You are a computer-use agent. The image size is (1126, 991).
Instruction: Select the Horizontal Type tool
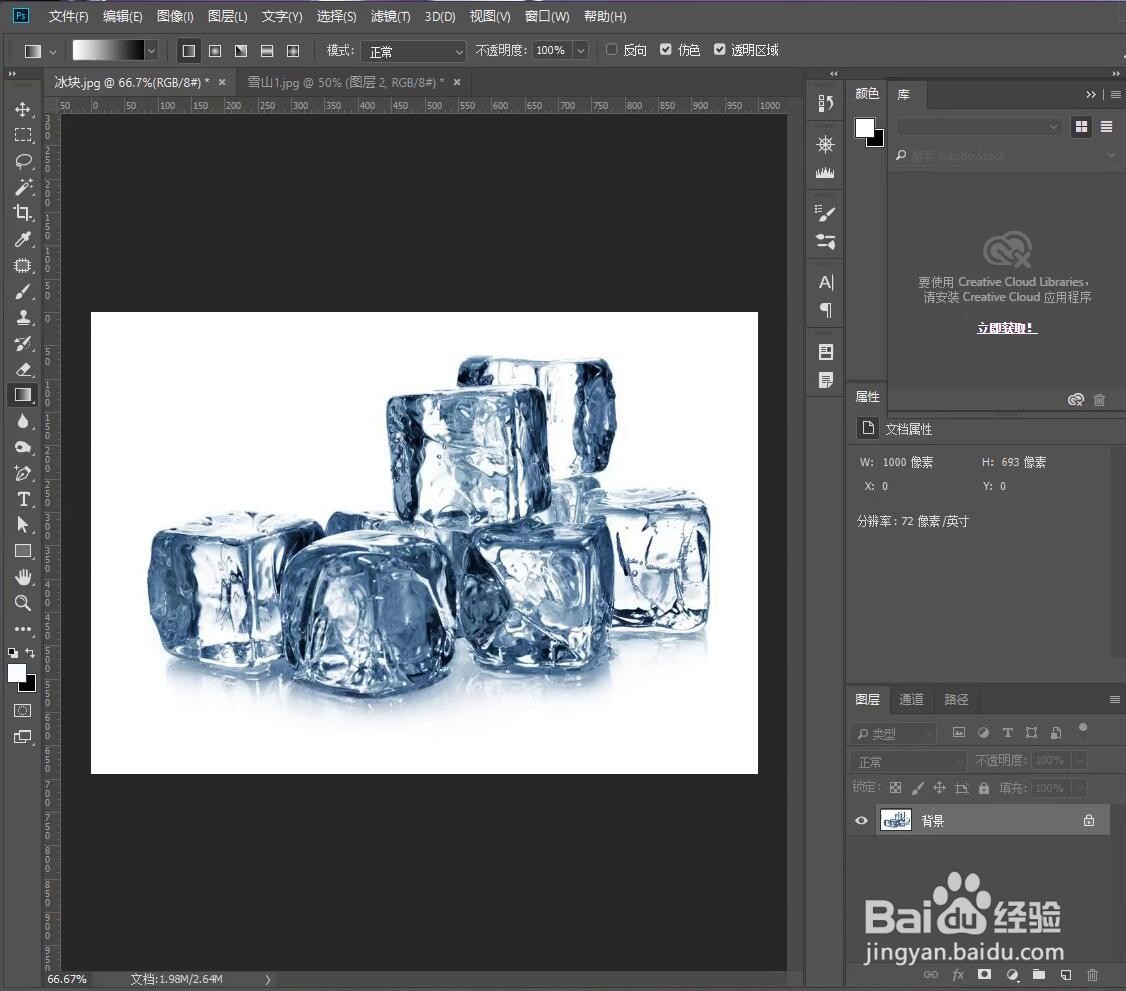(23, 499)
